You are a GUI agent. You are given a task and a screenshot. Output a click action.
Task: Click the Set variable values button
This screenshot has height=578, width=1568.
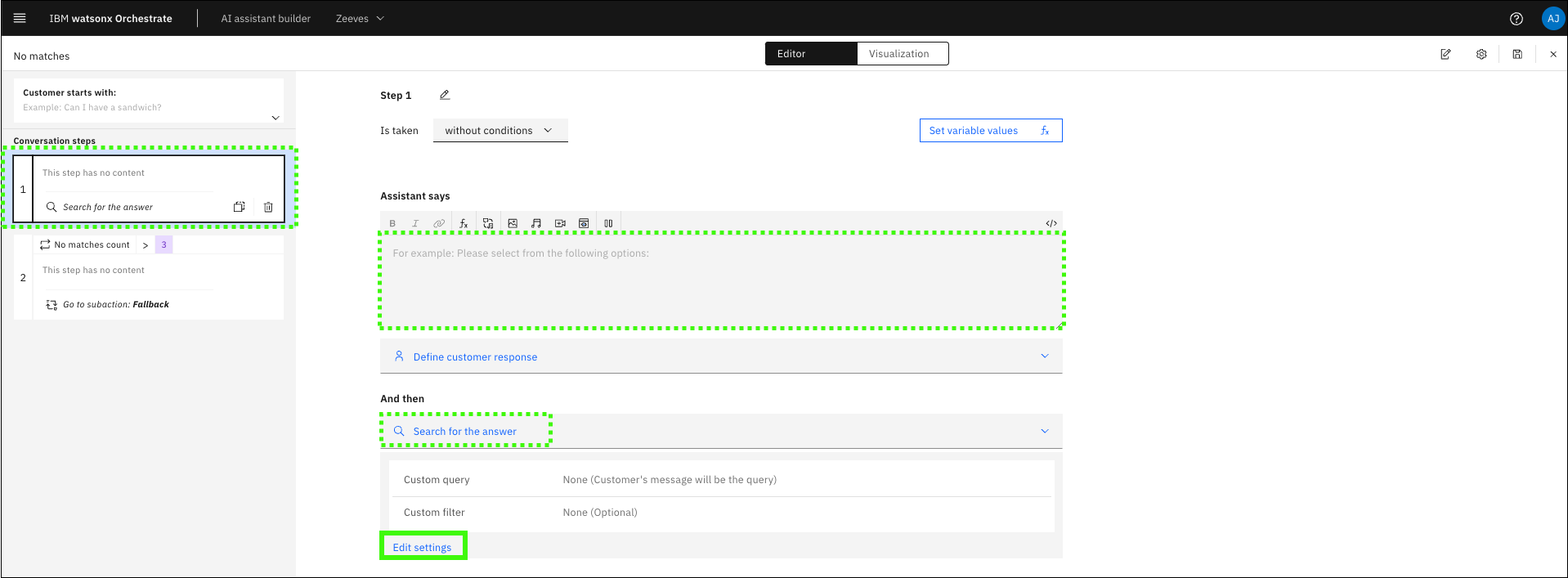990,131
